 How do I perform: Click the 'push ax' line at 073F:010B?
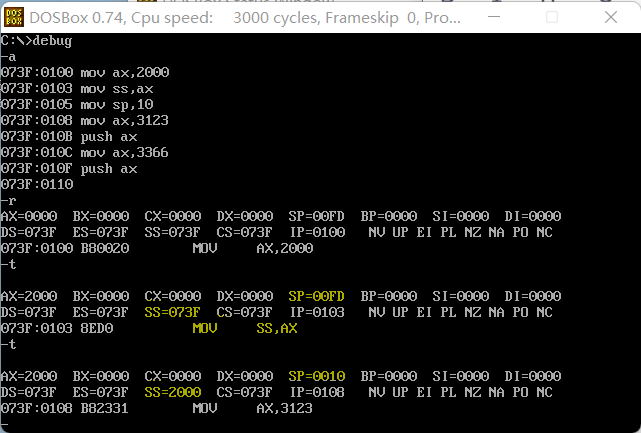69,137
